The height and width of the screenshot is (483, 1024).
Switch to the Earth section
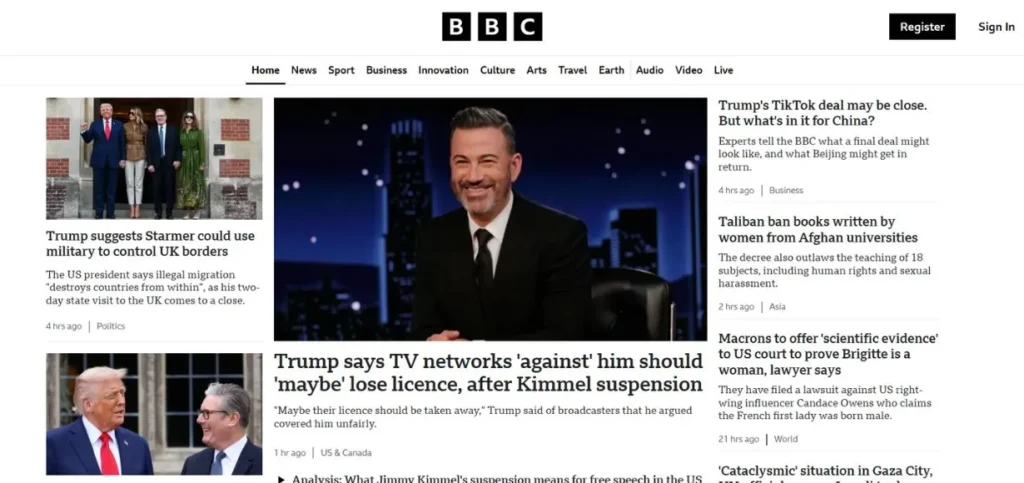(x=611, y=70)
